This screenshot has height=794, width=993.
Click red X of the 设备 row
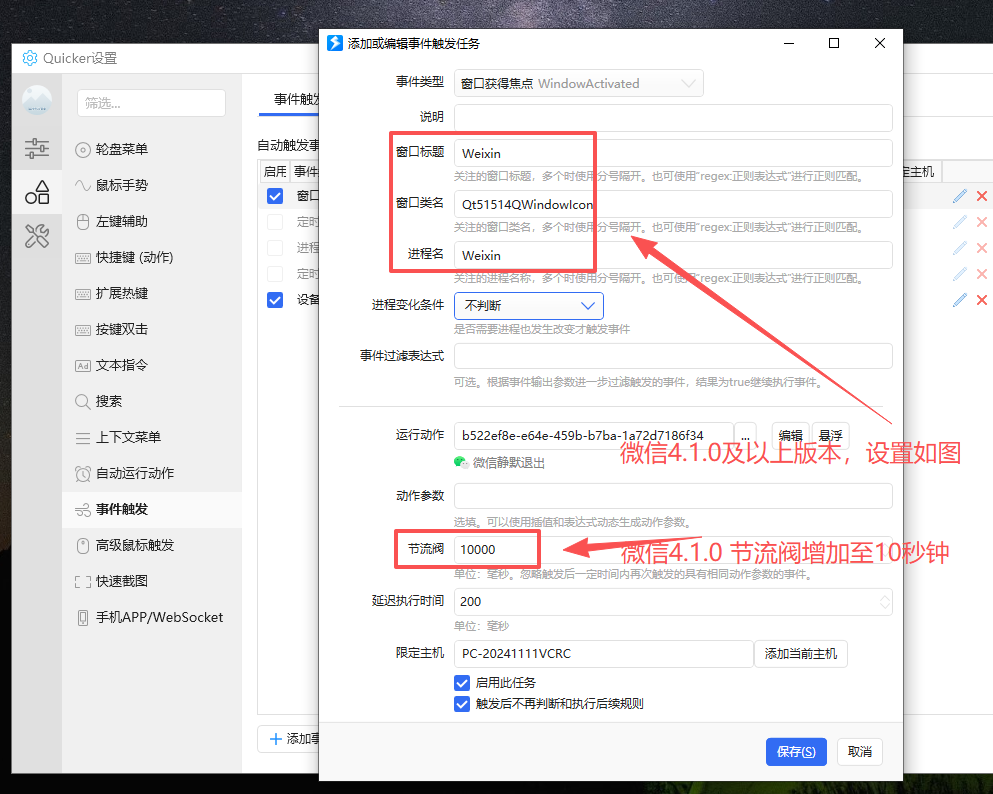click(x=982, y=299)
